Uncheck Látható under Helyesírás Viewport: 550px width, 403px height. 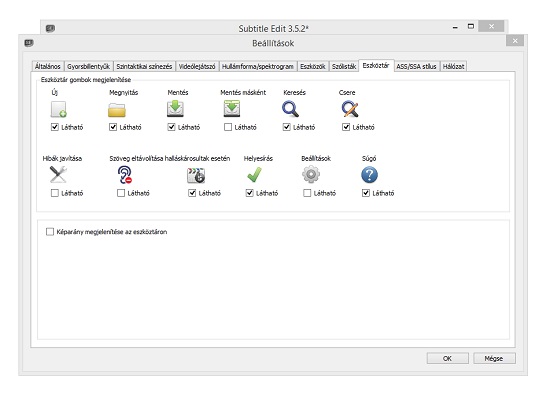[x=249, y=193]
